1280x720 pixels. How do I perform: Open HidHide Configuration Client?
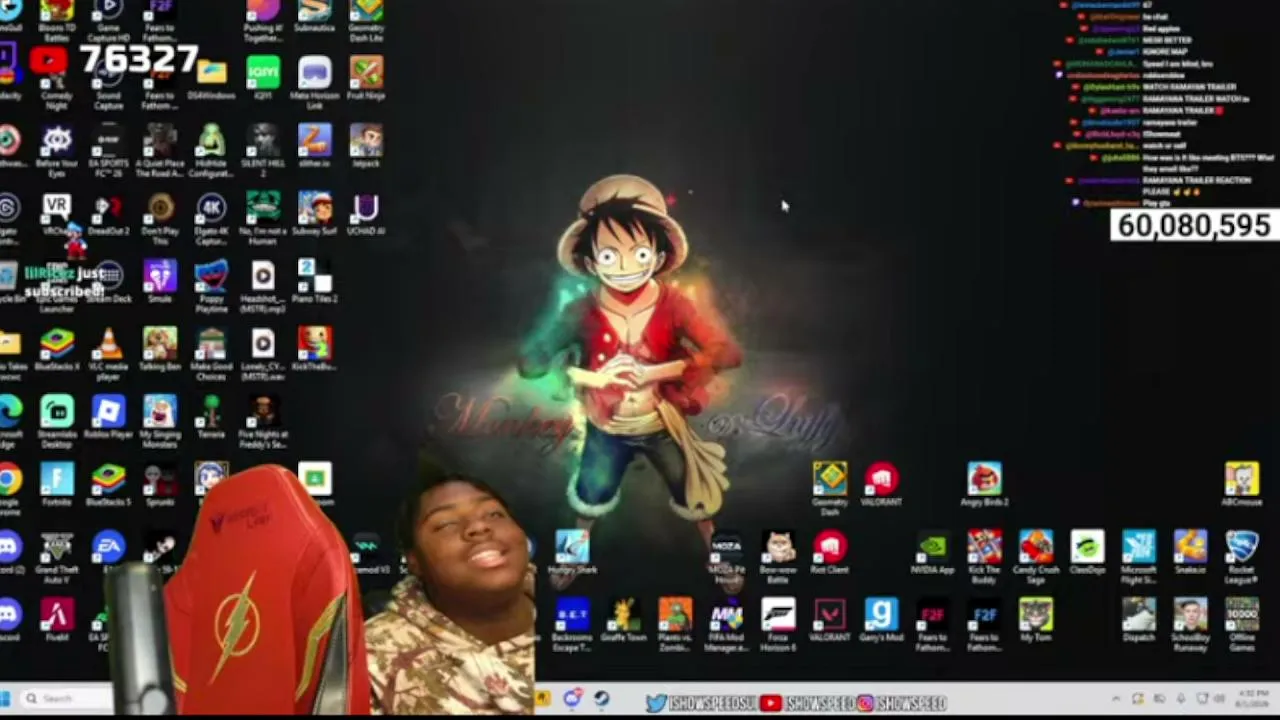211,140
